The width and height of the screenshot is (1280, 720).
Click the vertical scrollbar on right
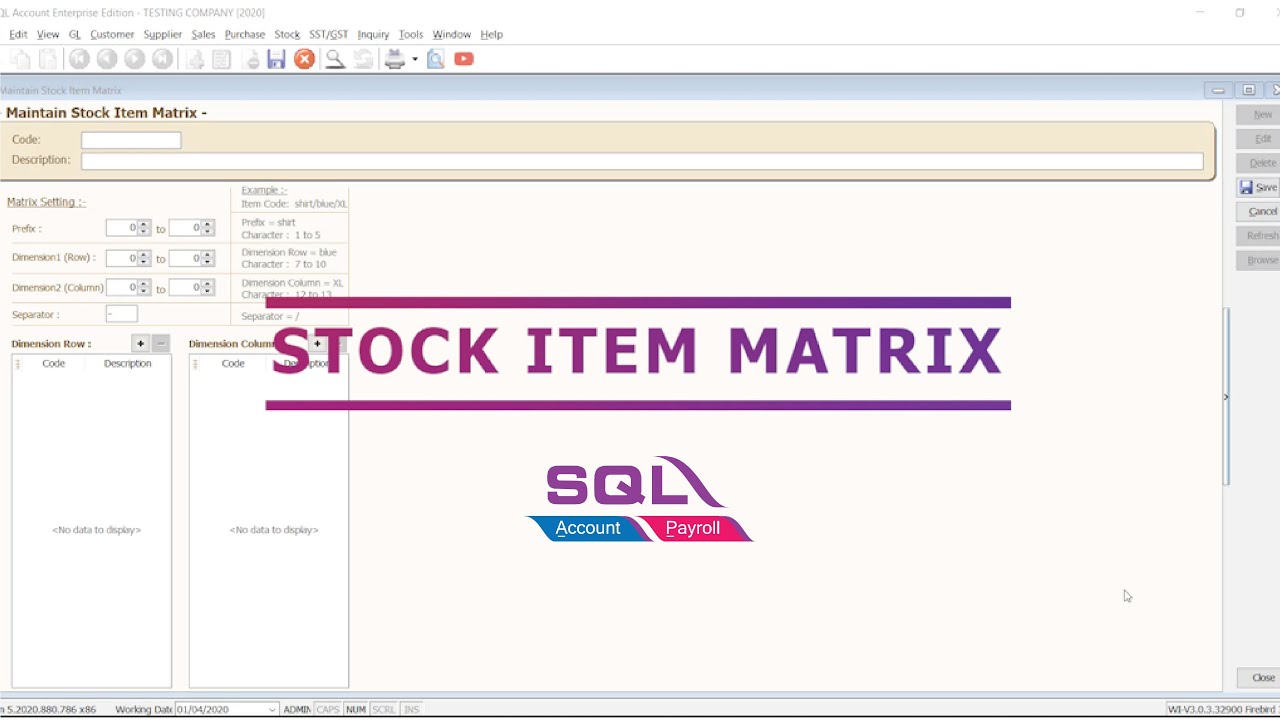[x=1226, y=396]
